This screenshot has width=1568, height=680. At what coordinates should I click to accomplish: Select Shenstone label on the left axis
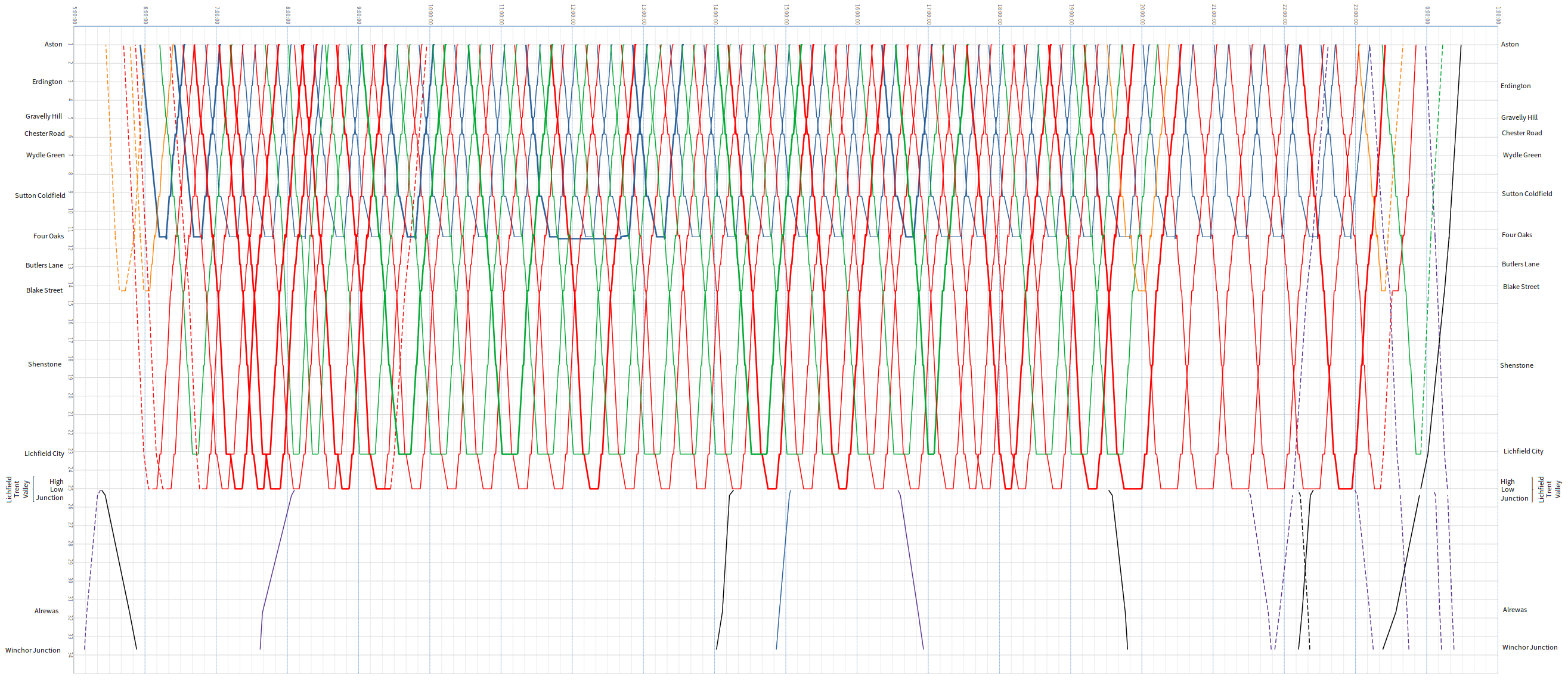coord(45,364)
